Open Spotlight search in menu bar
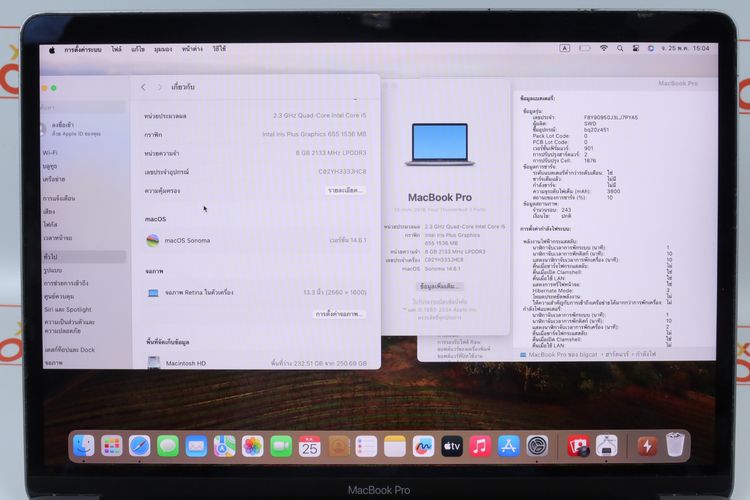 [620, 48]
